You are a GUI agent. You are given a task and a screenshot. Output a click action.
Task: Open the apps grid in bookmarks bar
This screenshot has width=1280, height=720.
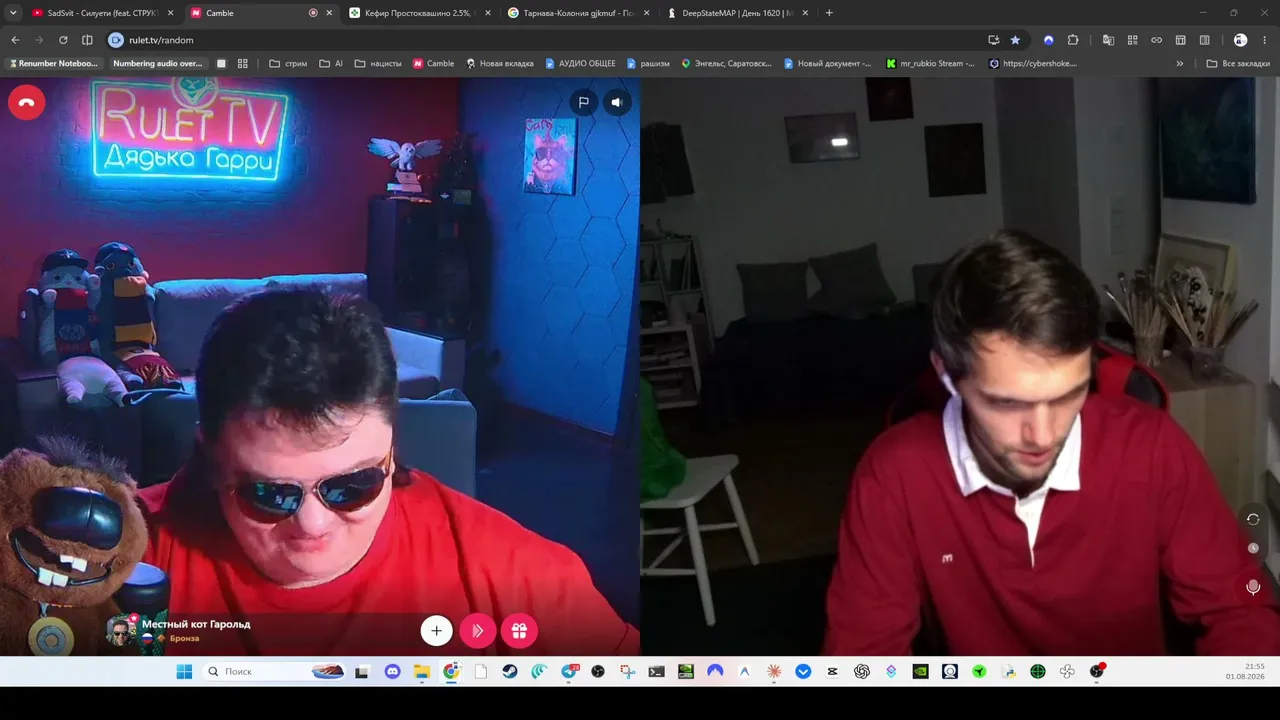click(x=242, y=63)
